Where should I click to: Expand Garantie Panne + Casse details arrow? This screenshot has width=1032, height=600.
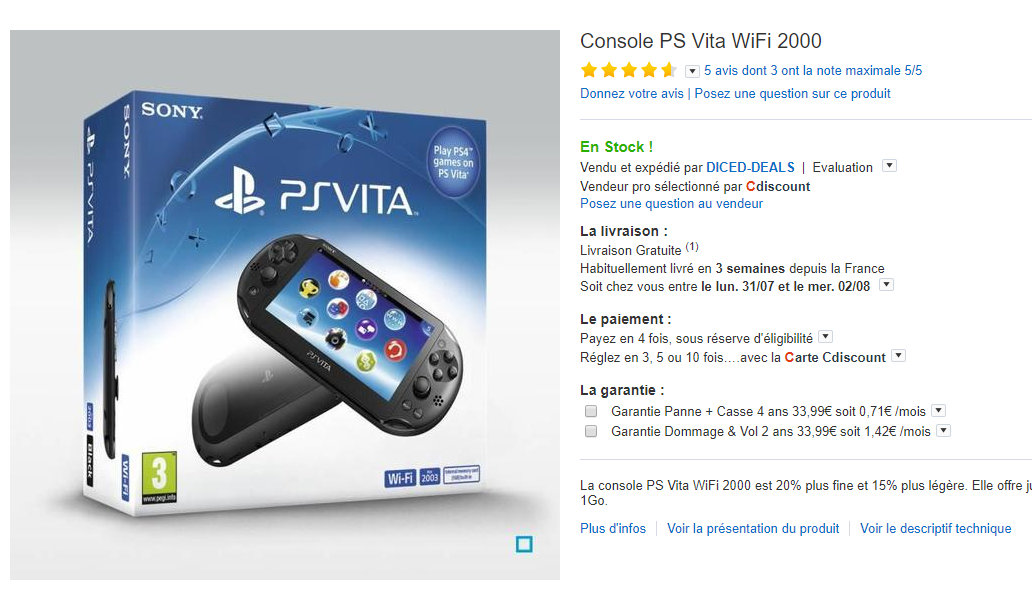(x=939, y=411)
